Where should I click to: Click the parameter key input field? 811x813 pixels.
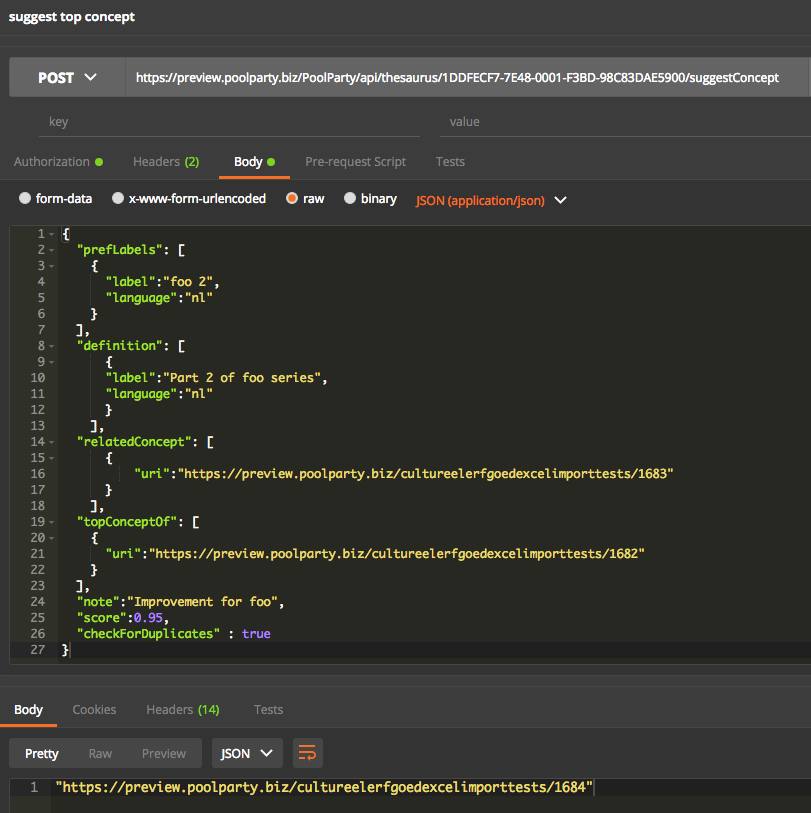coord(230,122)
